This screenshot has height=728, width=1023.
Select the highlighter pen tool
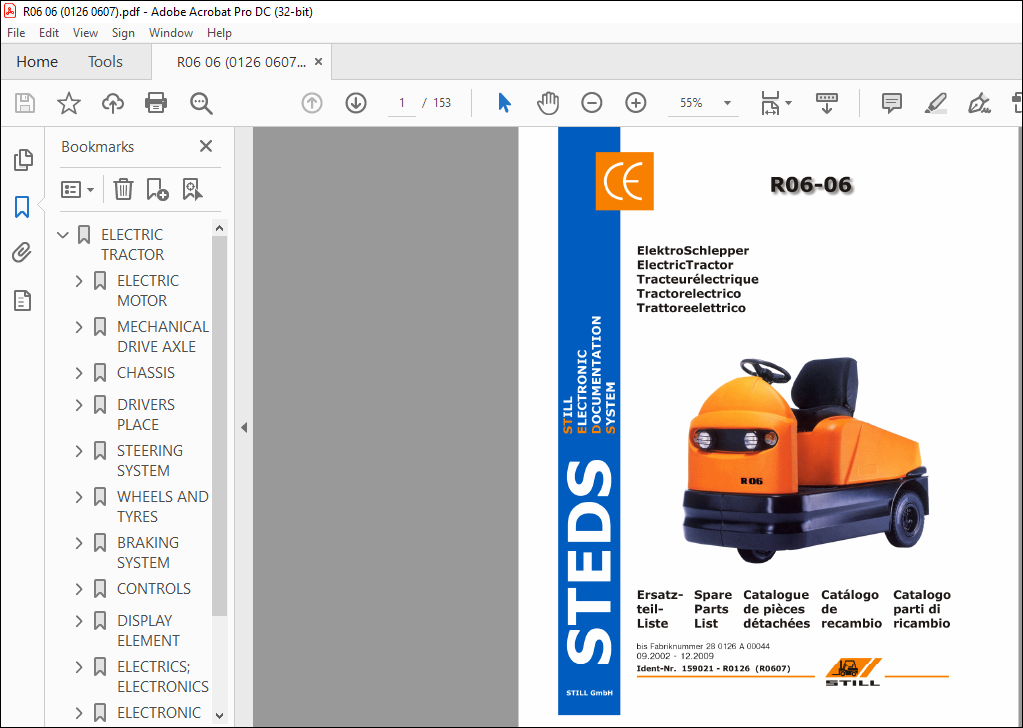936,103
